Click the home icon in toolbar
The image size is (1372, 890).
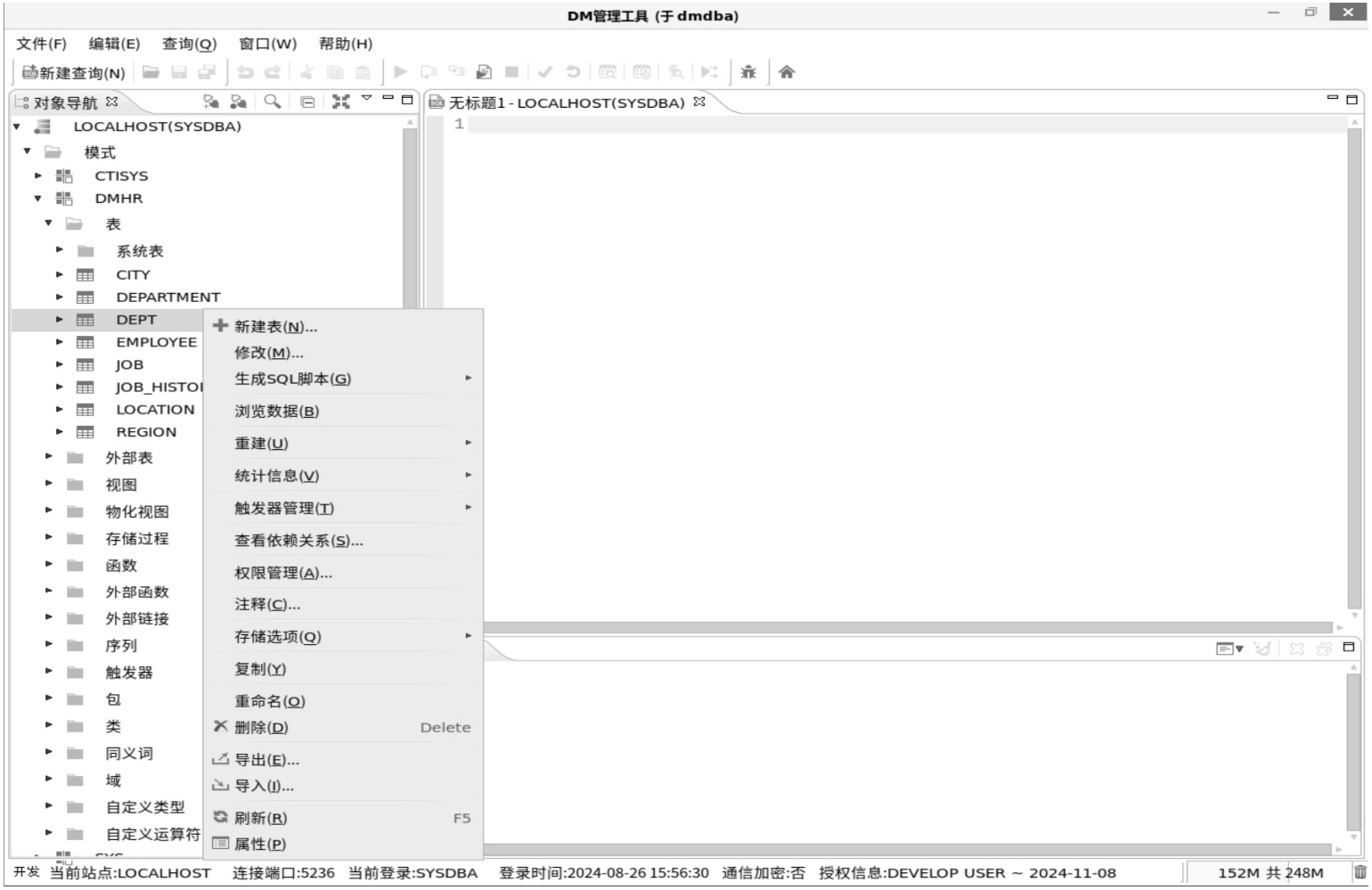tap(787, 72)
